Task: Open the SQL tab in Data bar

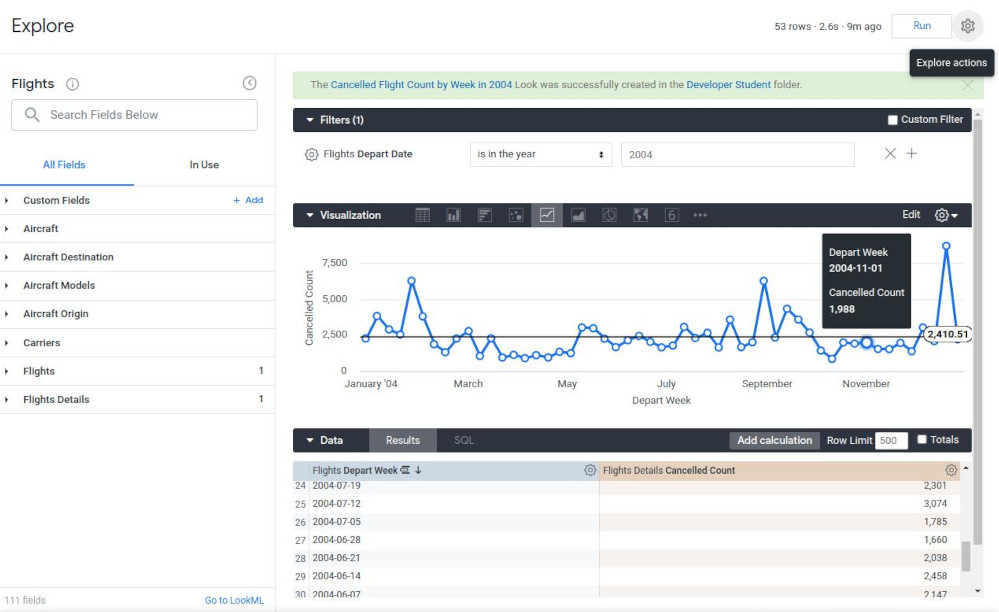Action: click(x=464, y=440)
